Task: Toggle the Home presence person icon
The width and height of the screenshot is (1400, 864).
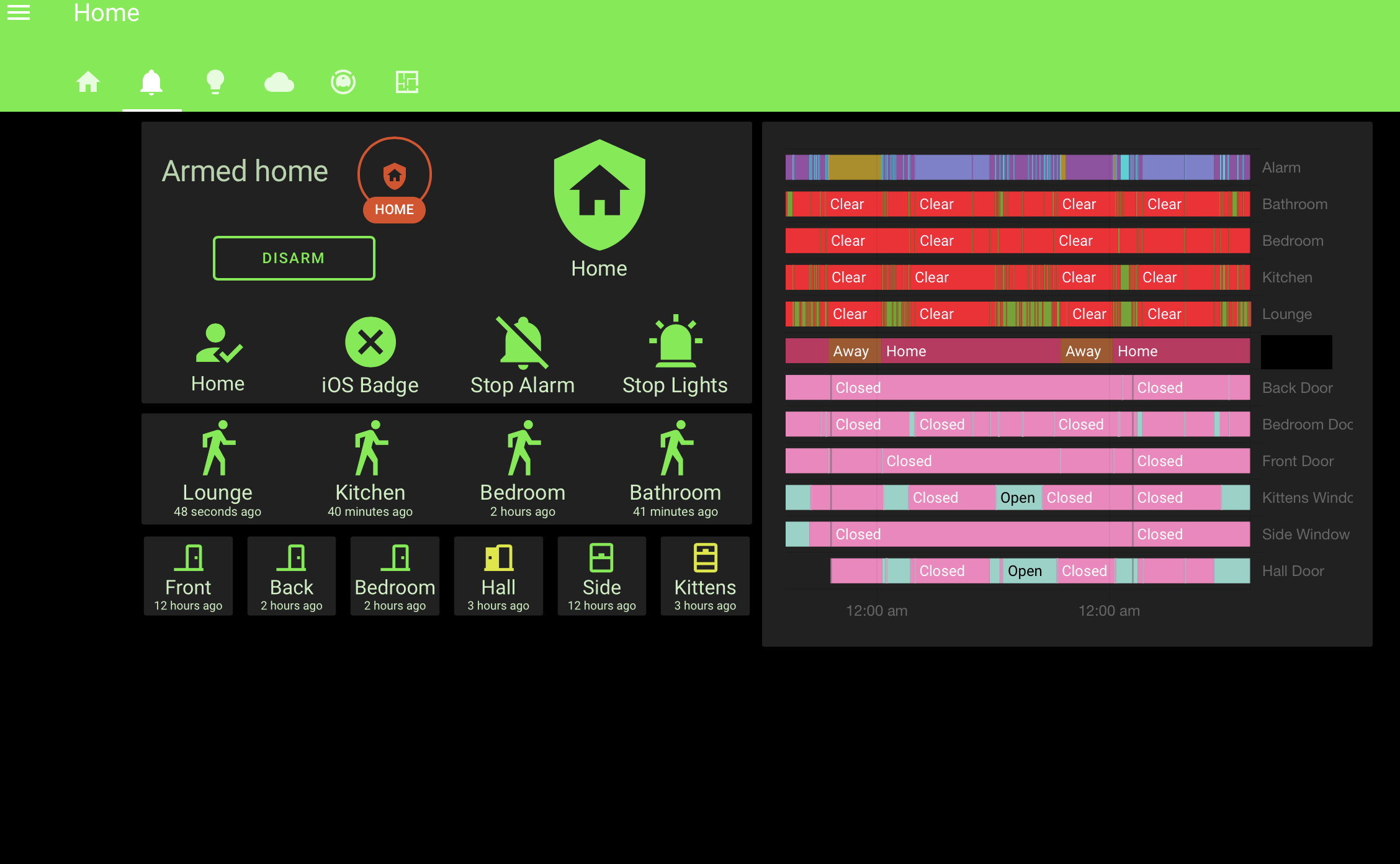Action: pos(218,343)
